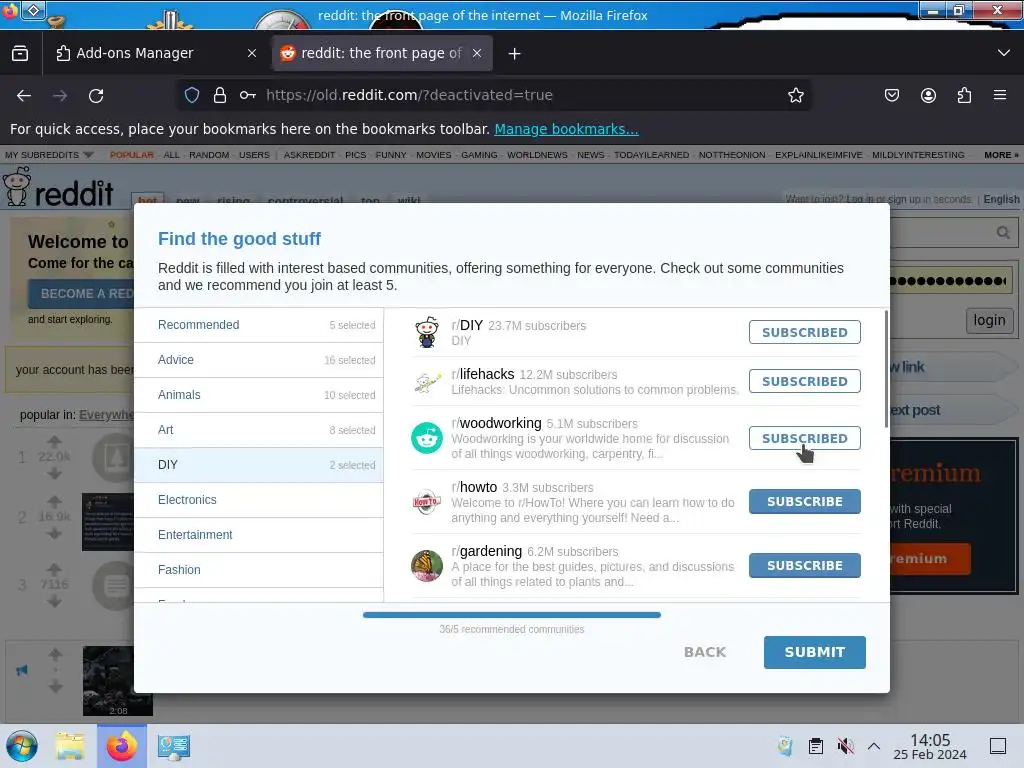The width and height of the screenshot is (1024, 768).
Task: Click the recommended communities progress bar
Action: (512, 615)
